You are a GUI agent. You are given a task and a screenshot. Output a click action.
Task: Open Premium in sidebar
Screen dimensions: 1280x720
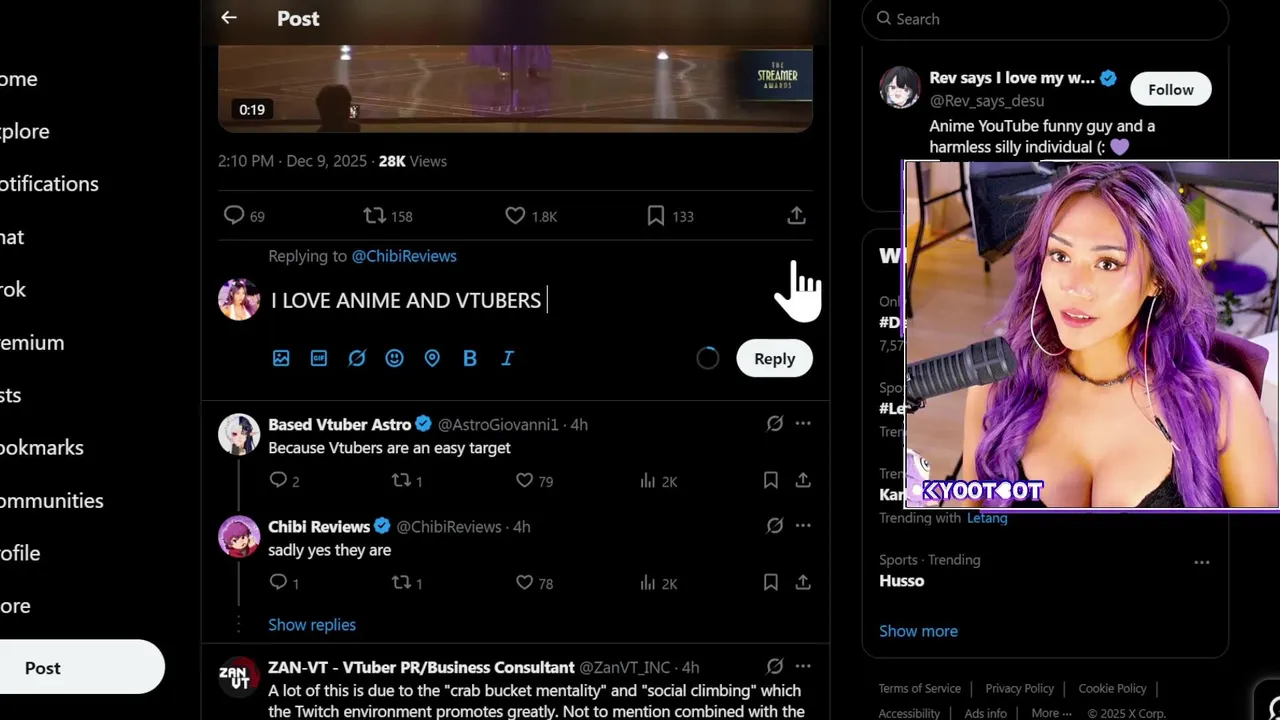click(32, 343)
